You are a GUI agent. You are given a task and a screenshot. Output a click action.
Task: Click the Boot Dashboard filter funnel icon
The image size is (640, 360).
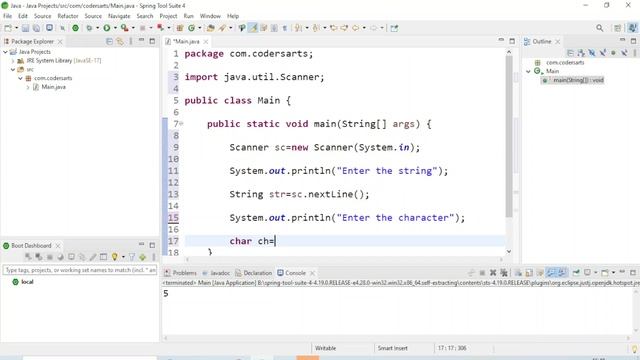[x=132, y=257]
